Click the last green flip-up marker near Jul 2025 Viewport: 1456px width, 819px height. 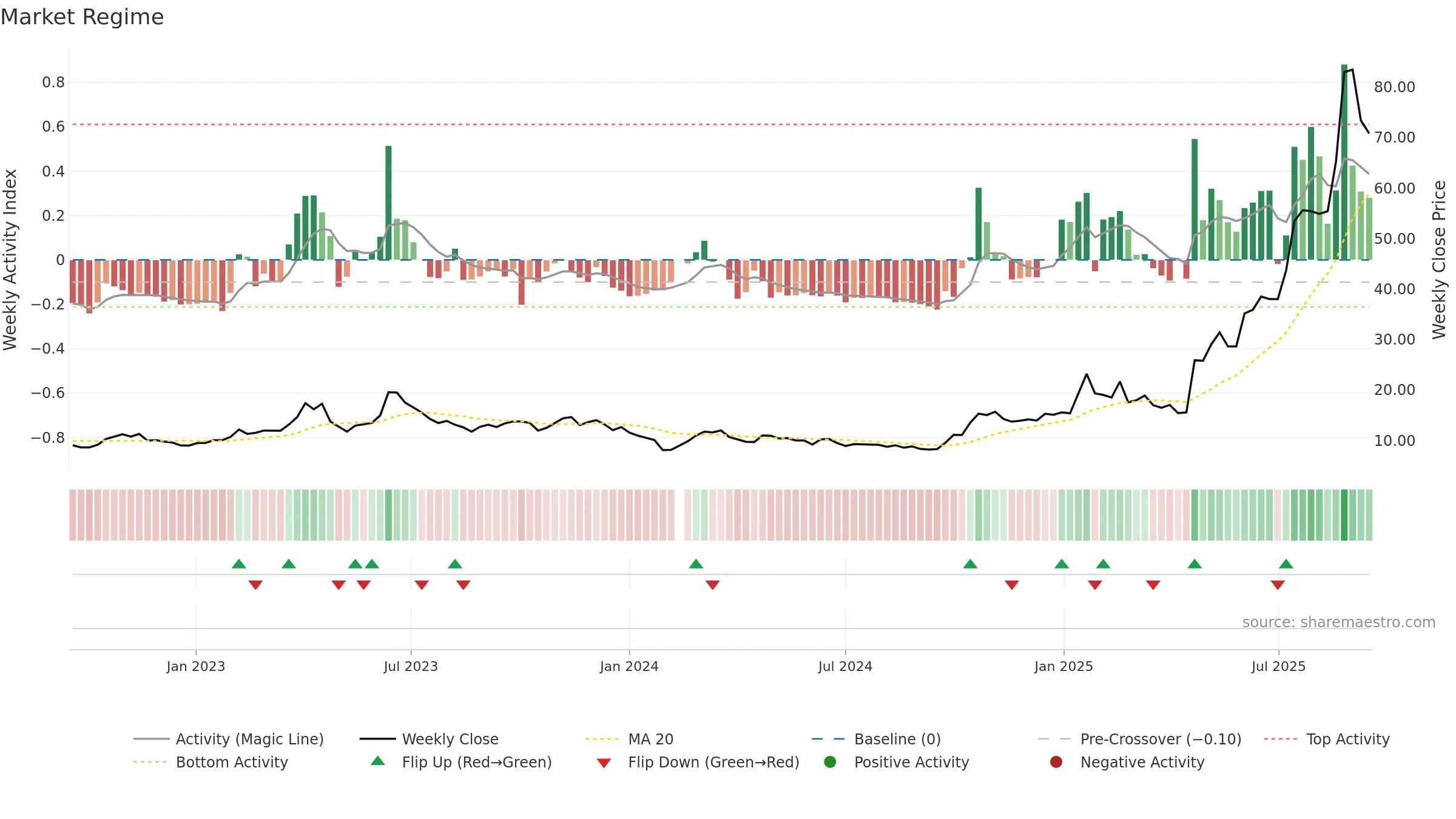pos(1286,564)
